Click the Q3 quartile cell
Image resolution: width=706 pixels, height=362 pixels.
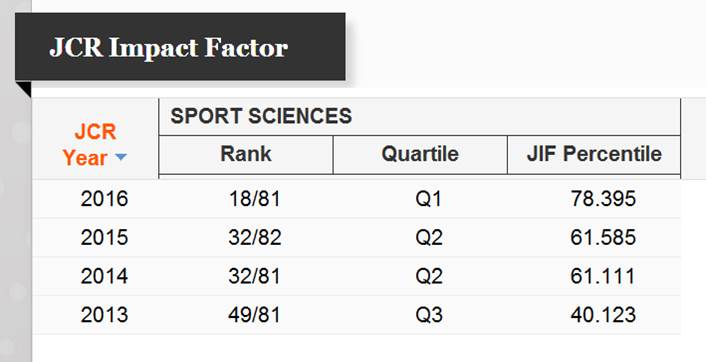point(428,315)
